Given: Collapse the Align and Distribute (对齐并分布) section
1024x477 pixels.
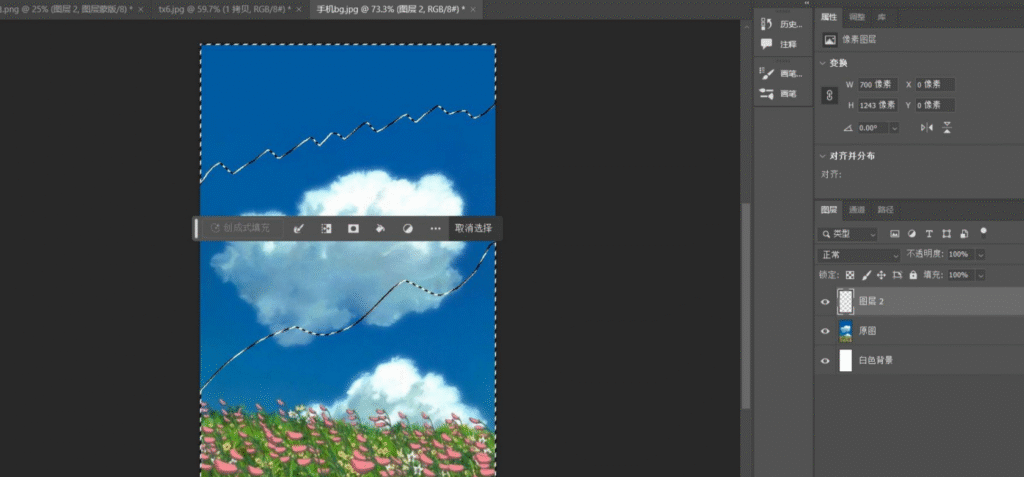Looking at the screenshot, I should pos(823,156).
